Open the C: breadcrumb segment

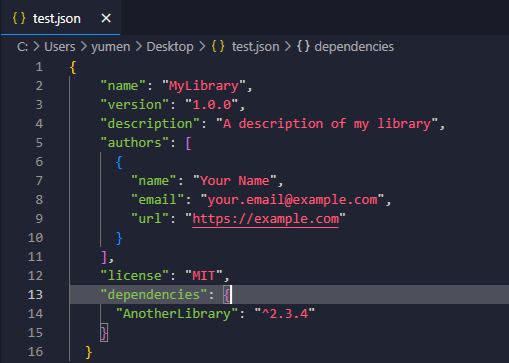pyautogui.click(x=22, y=47)
